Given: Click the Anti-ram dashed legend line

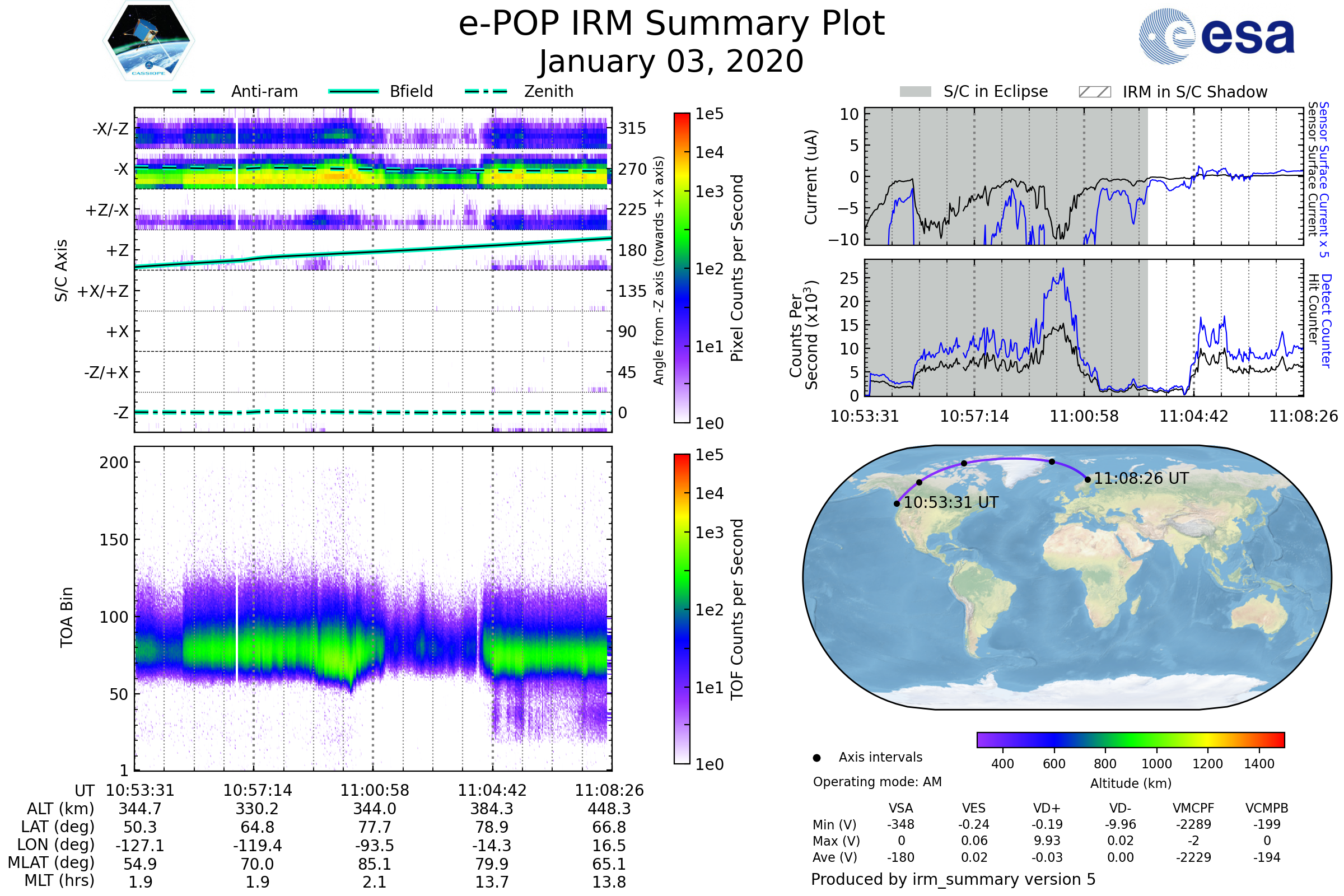Looking at the screenshot, I should pyautogui.click(x=194, y=91).
